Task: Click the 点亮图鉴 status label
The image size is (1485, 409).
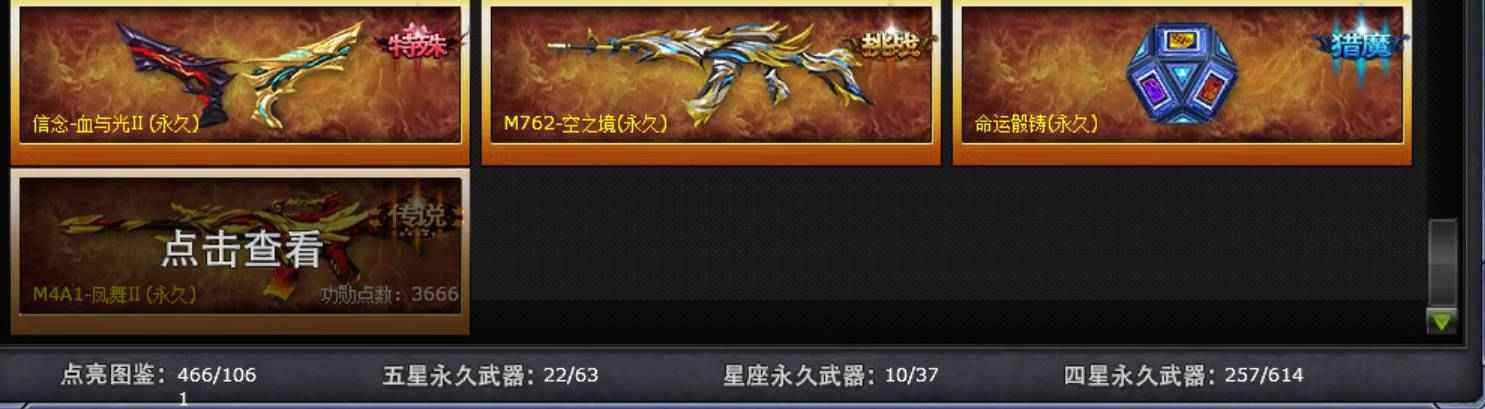Action: (113, 376)
